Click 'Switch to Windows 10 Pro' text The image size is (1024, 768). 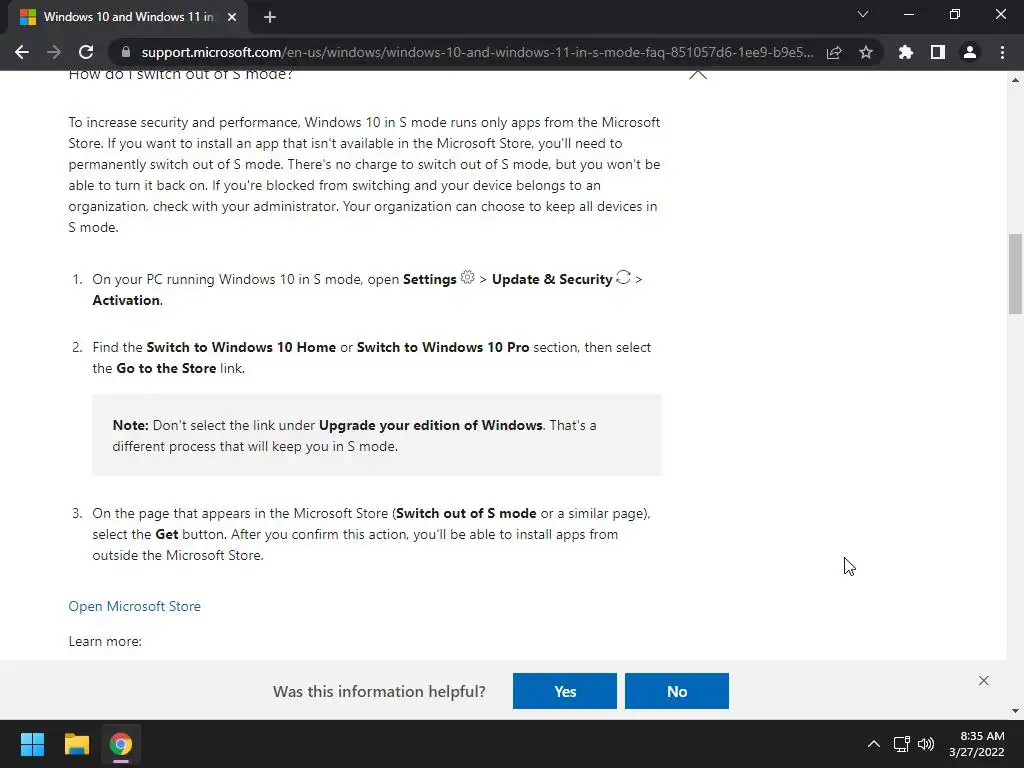(x=443, y=347)
